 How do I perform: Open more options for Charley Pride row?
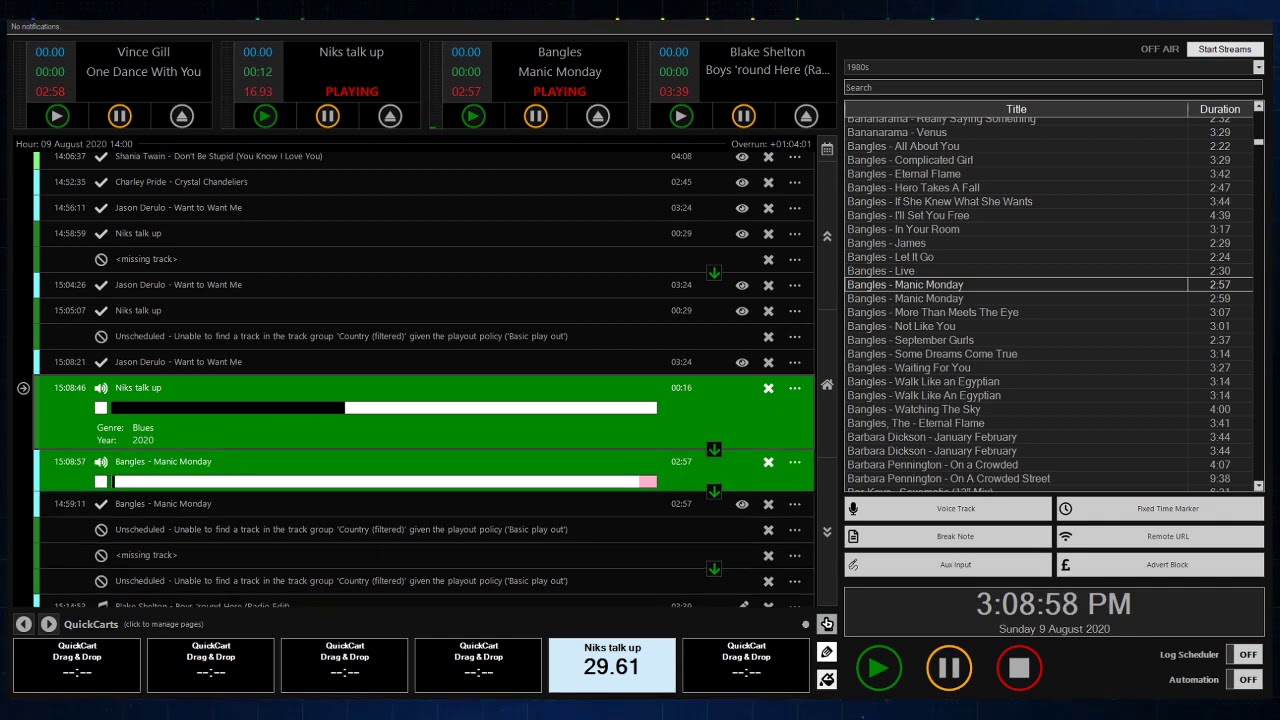[x=795, y=182]
